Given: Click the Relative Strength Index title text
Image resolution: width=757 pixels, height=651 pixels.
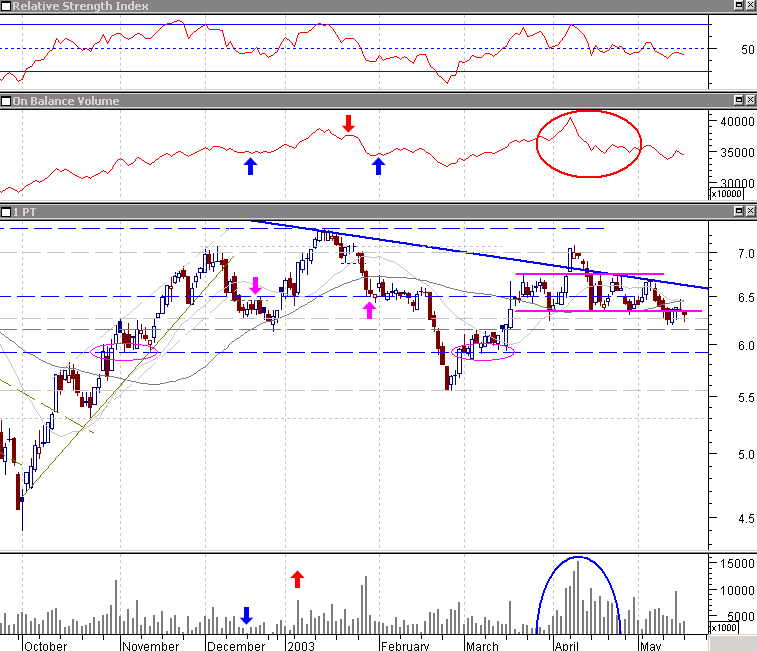Looking at the screenshot, I should point(80,6).
